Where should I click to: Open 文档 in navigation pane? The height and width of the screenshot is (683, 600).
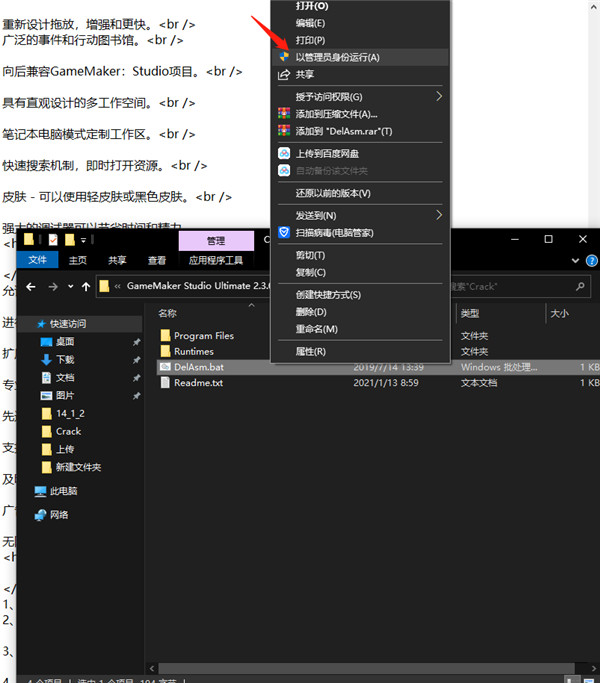click(65, 377)
